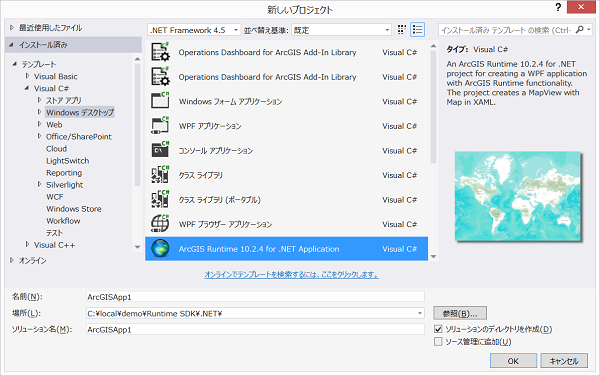
Task: Select LightSwitch in template tree
Action: (x=68, y=161)
